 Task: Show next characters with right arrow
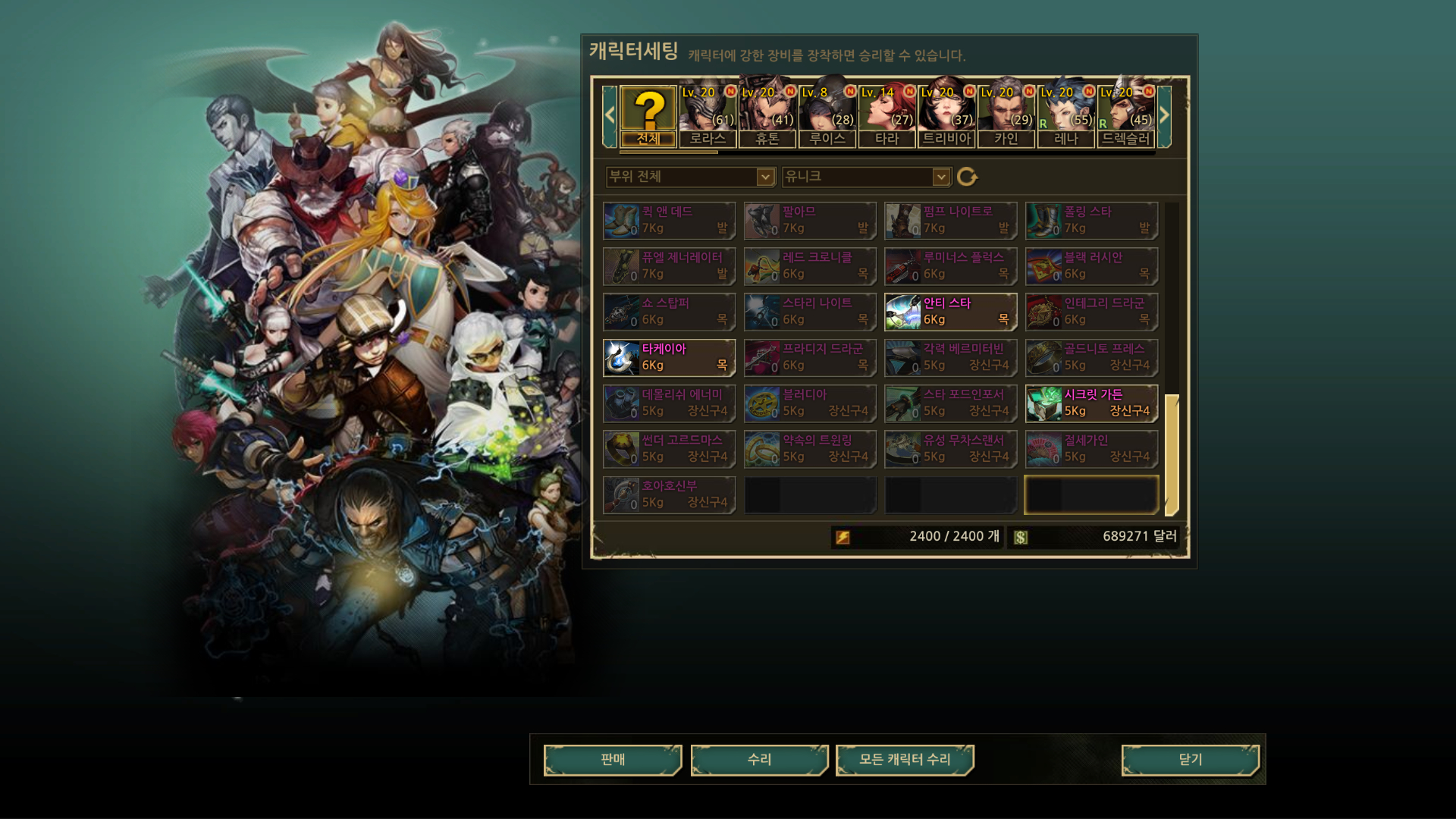[x=1164, y=116]
